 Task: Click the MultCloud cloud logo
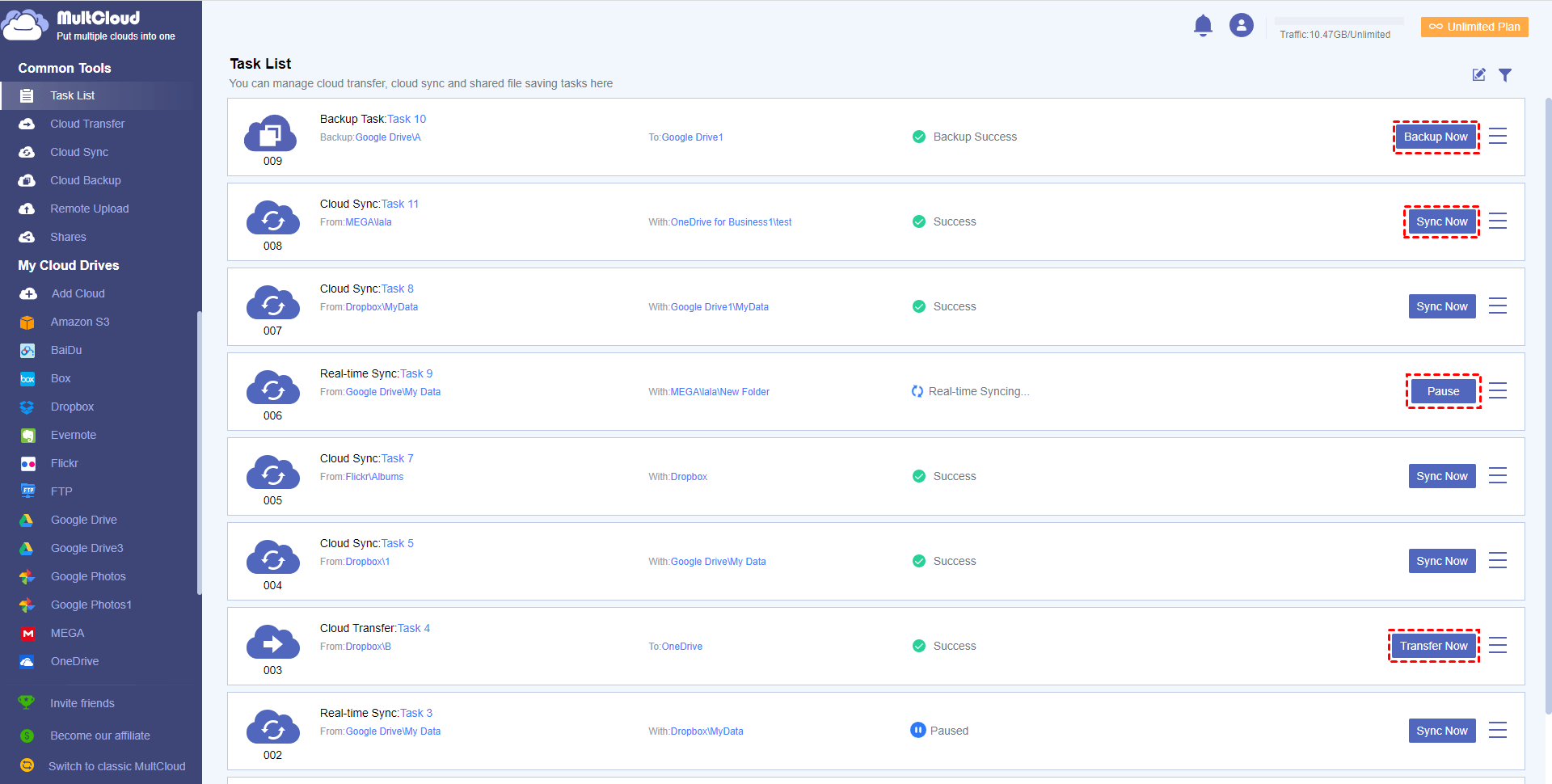pyautogui.click(x=25, y=26)
